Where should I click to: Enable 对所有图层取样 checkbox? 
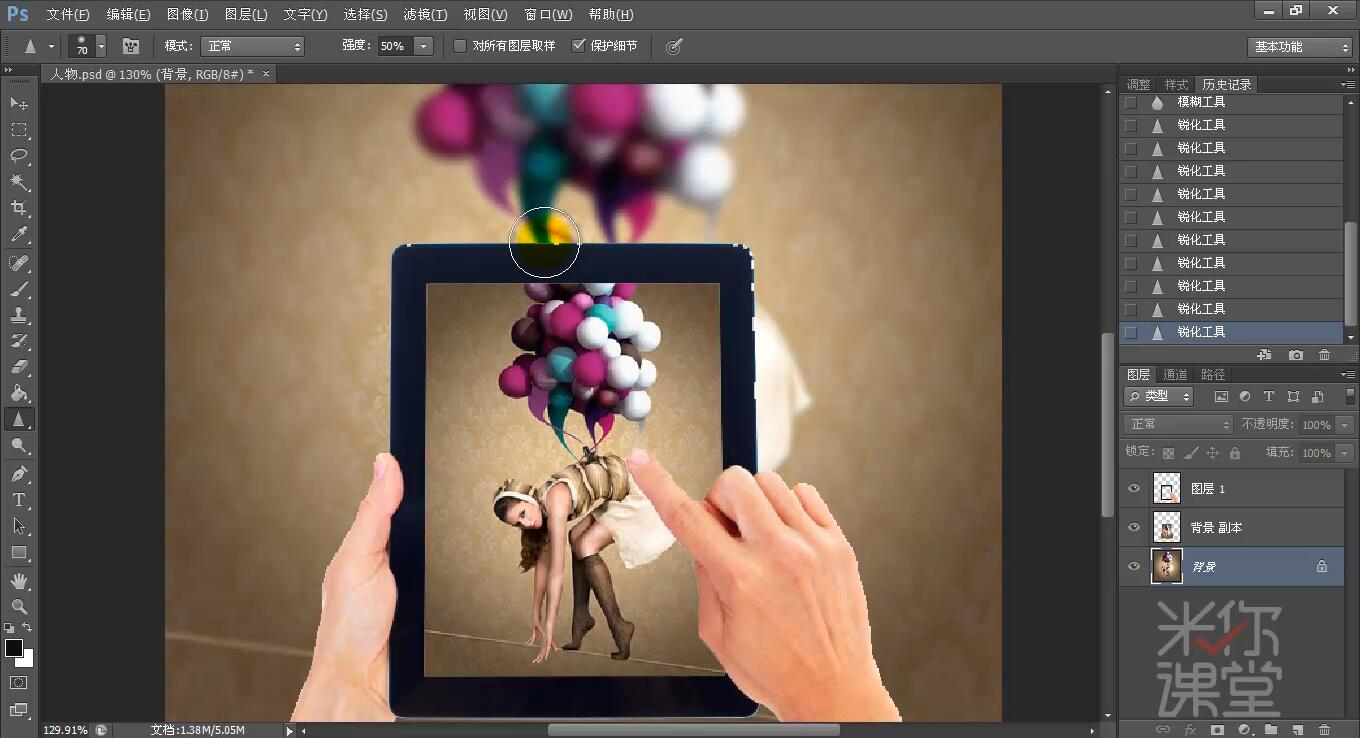click(x=460, y=46)
